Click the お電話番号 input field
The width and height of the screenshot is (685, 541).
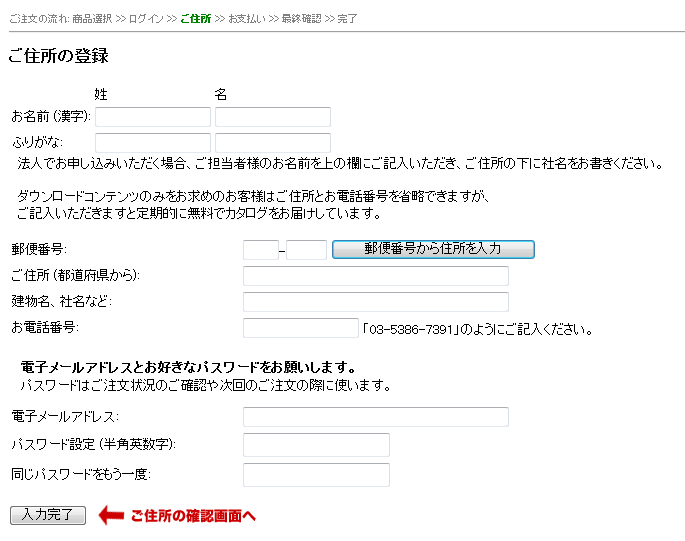[300, 328]
